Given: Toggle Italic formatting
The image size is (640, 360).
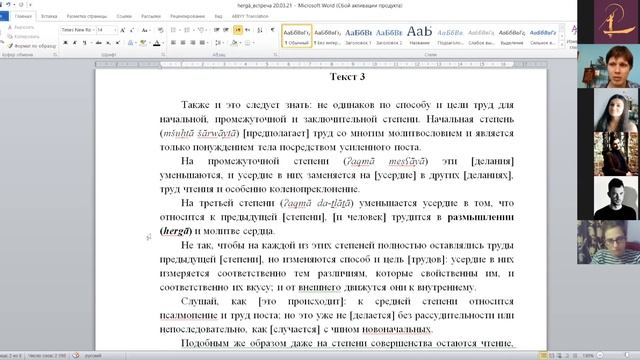Looking at the screenshot, I should coord(75,42).
